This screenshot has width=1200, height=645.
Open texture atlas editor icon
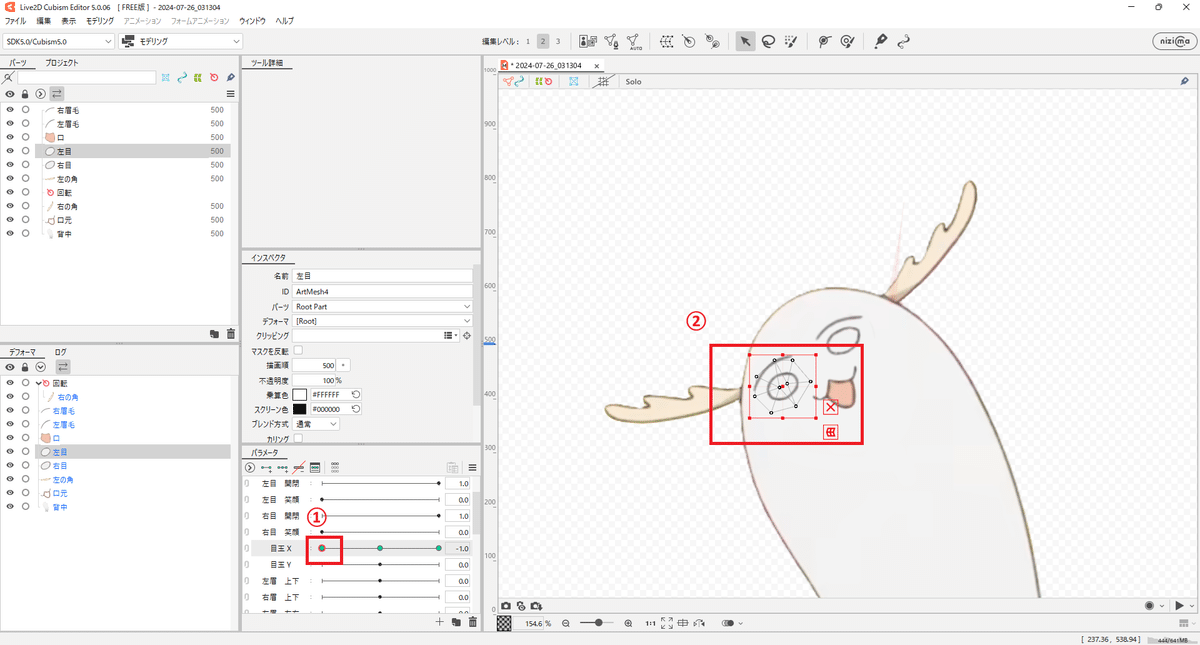(x=587, y=41)
